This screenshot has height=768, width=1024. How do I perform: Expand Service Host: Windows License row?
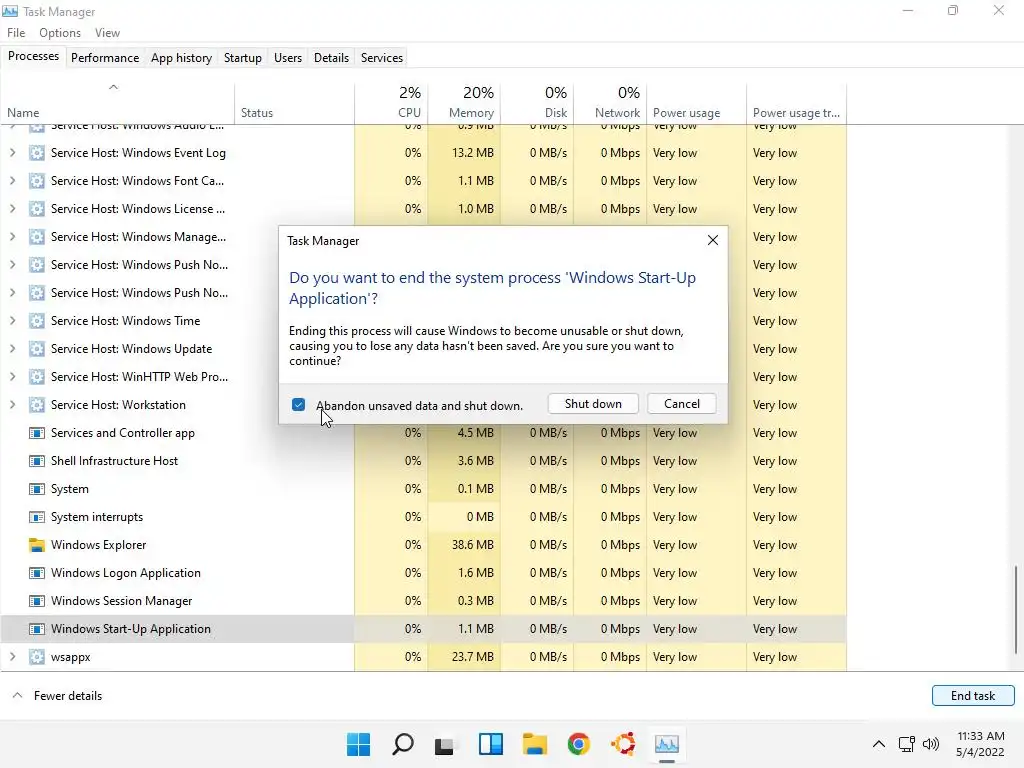[12, 209]
